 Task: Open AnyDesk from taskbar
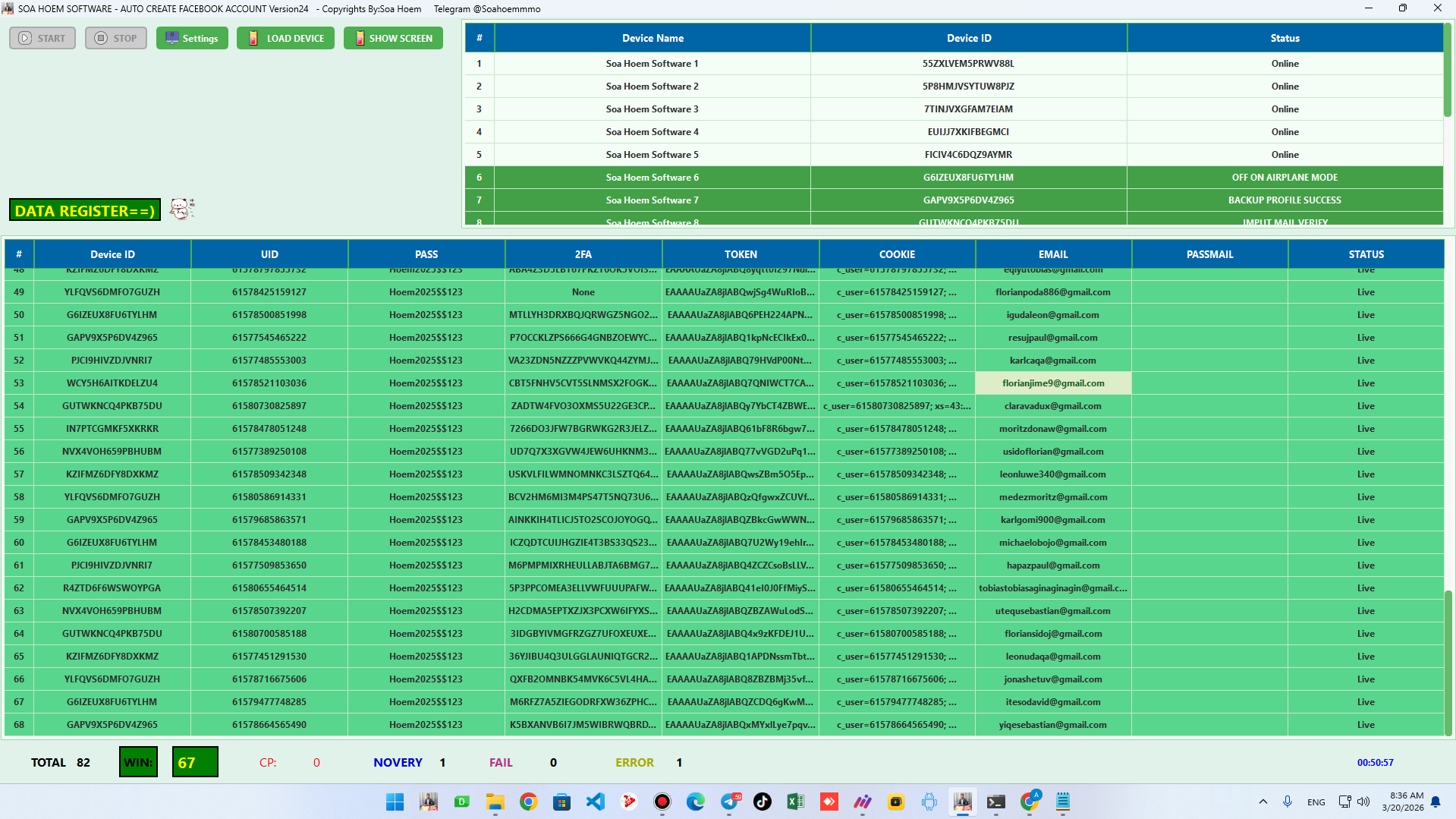click(829, 802)
